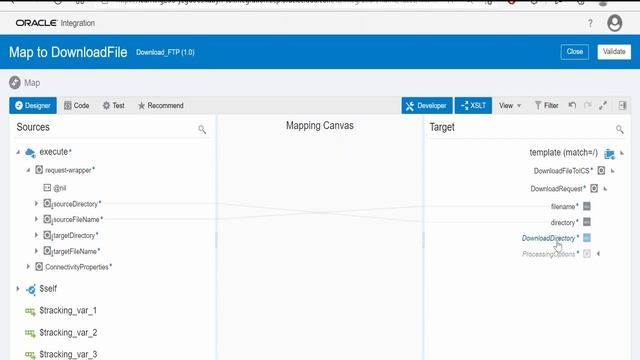Viewport: 640px width, 360px height.
Task: Expand the sourceDirectory node
Action: pos(36,203)
